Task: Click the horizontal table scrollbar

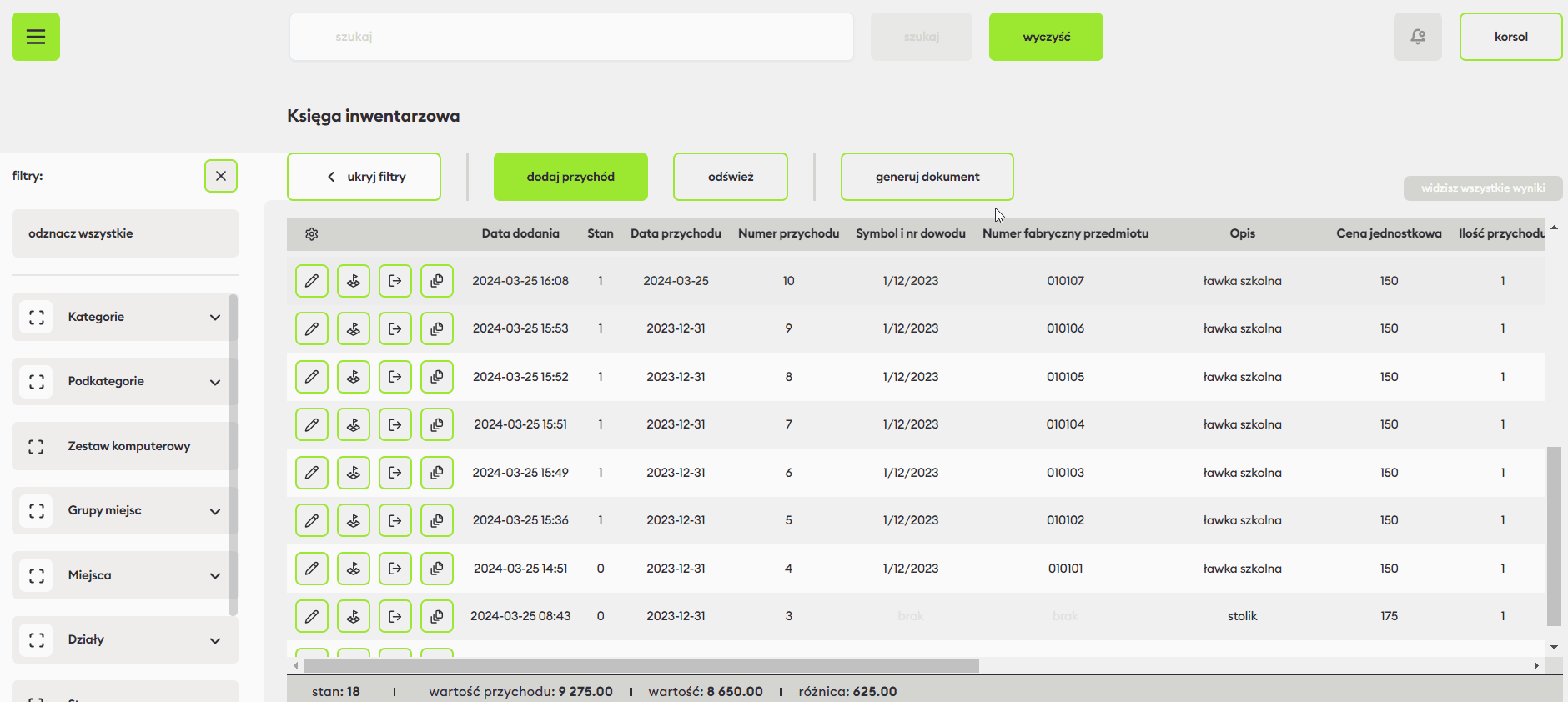Action: (x=641, y=665)
